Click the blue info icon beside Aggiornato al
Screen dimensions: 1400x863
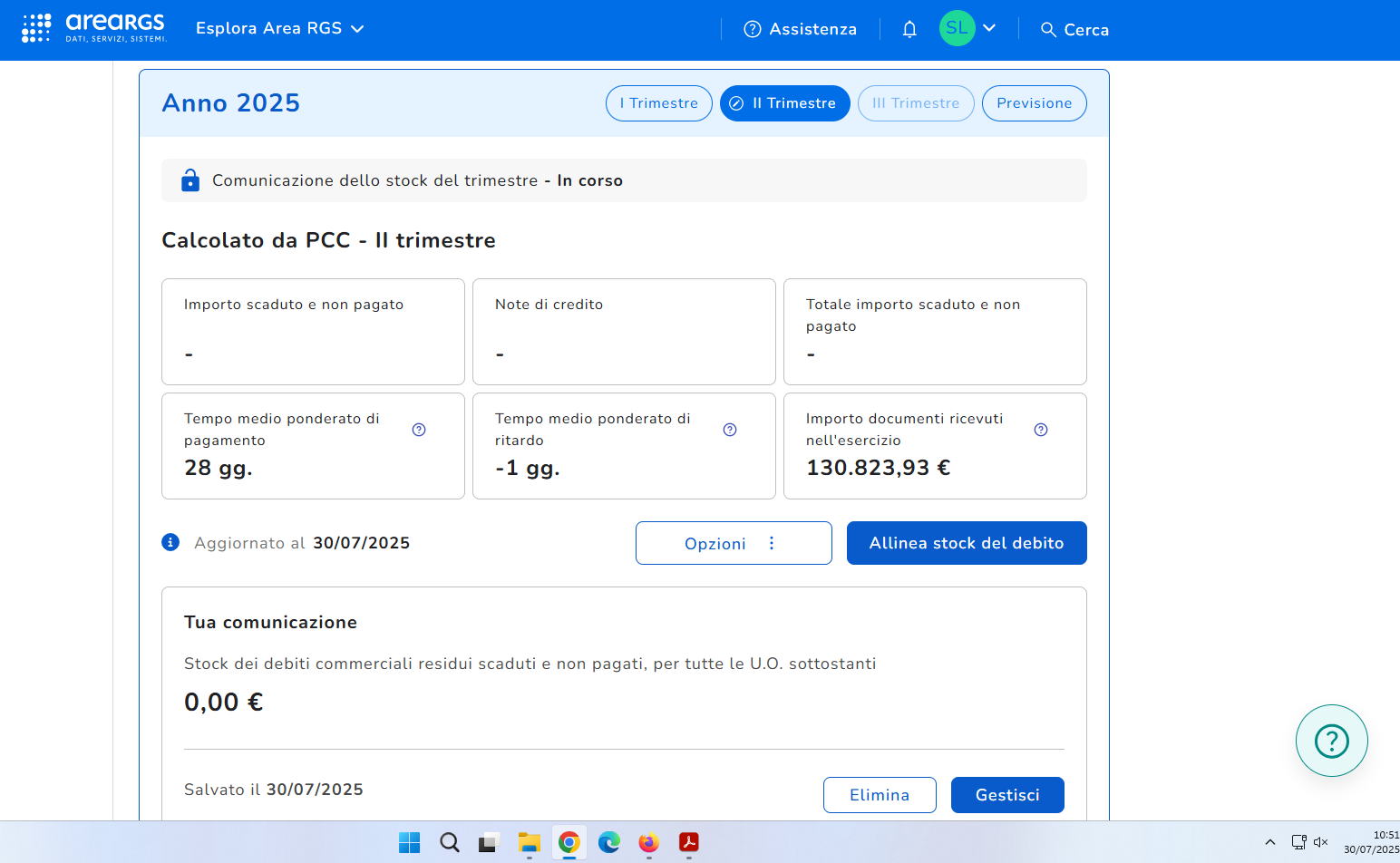170,542
